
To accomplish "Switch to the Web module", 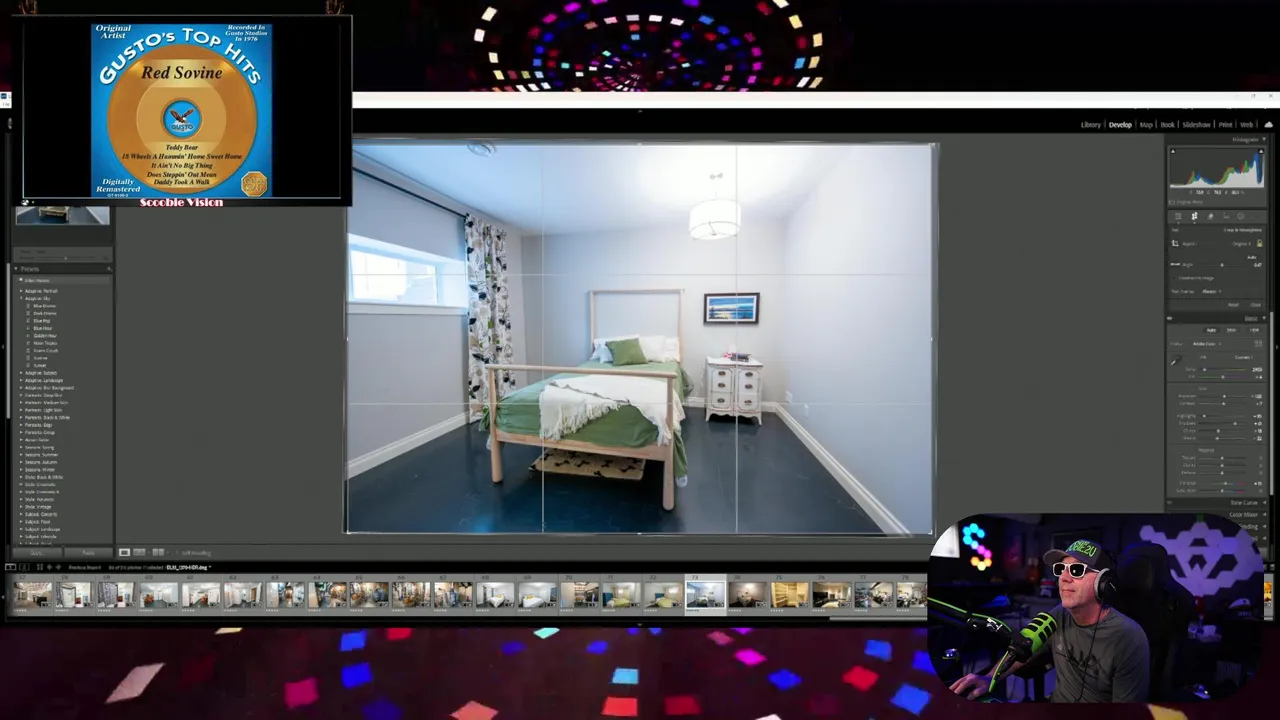I will pos(1247,125).
